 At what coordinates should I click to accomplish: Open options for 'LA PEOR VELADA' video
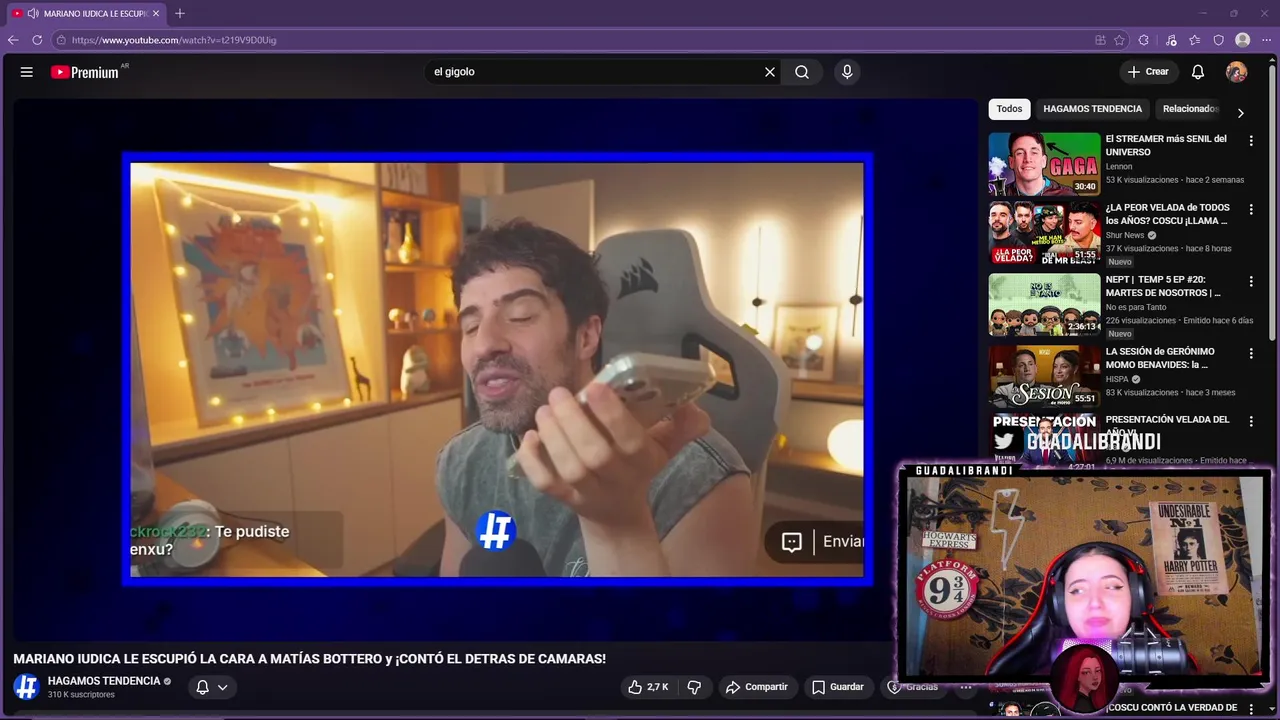[x=1251, y=211]
